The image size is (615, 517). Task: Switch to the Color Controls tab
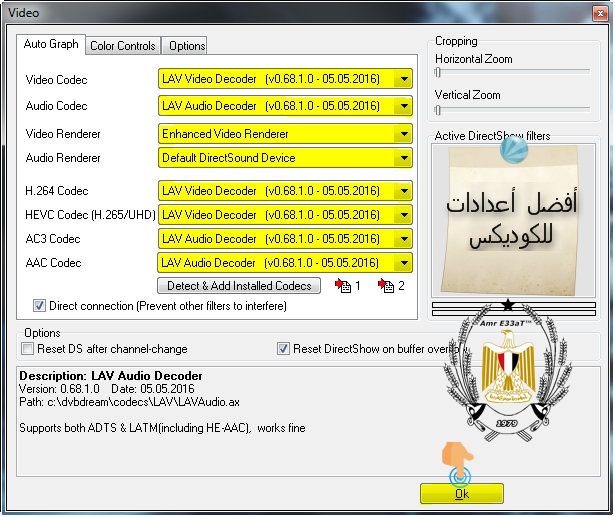[x=123, y=46]
